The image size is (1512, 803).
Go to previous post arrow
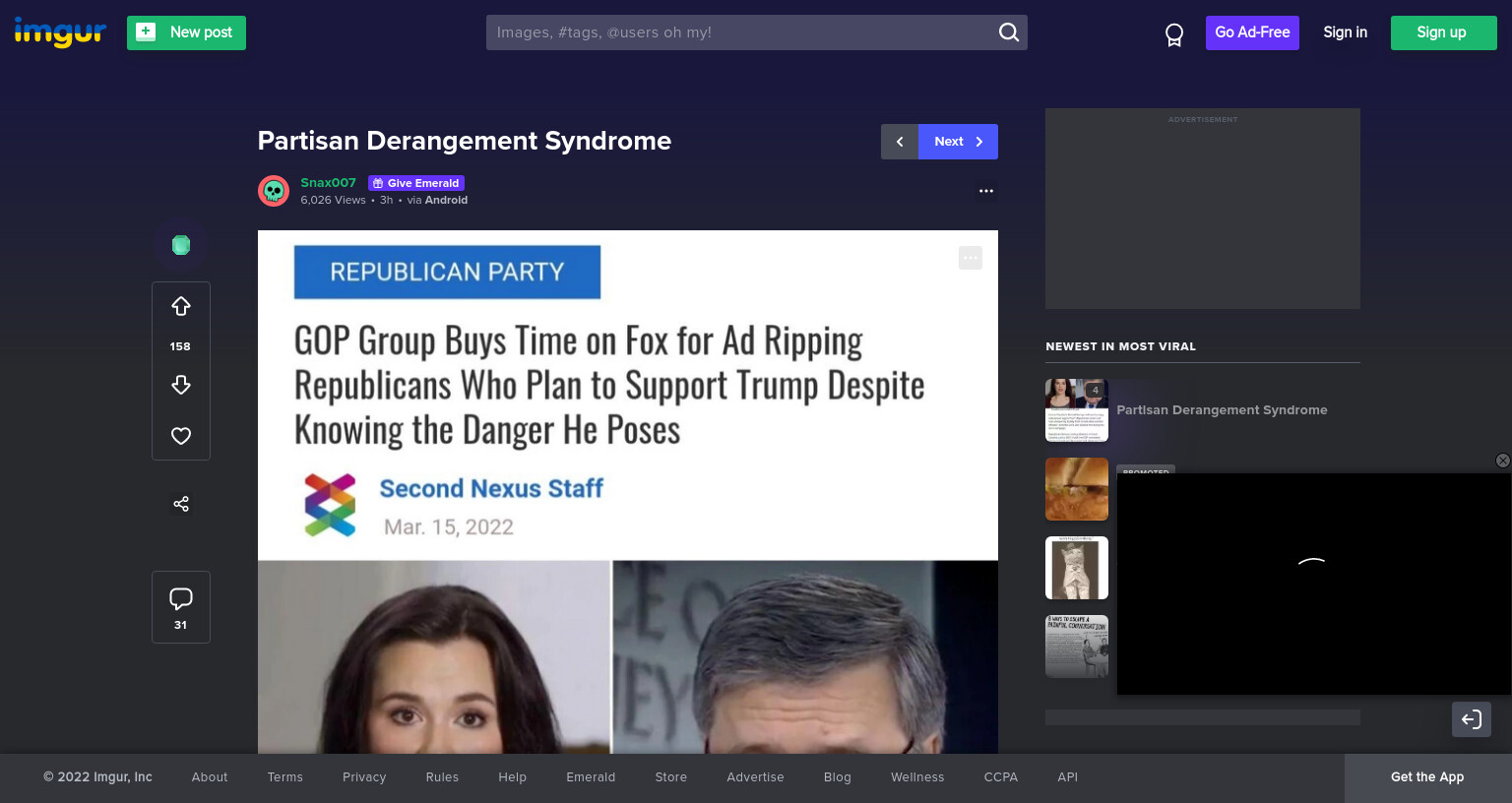900,142
